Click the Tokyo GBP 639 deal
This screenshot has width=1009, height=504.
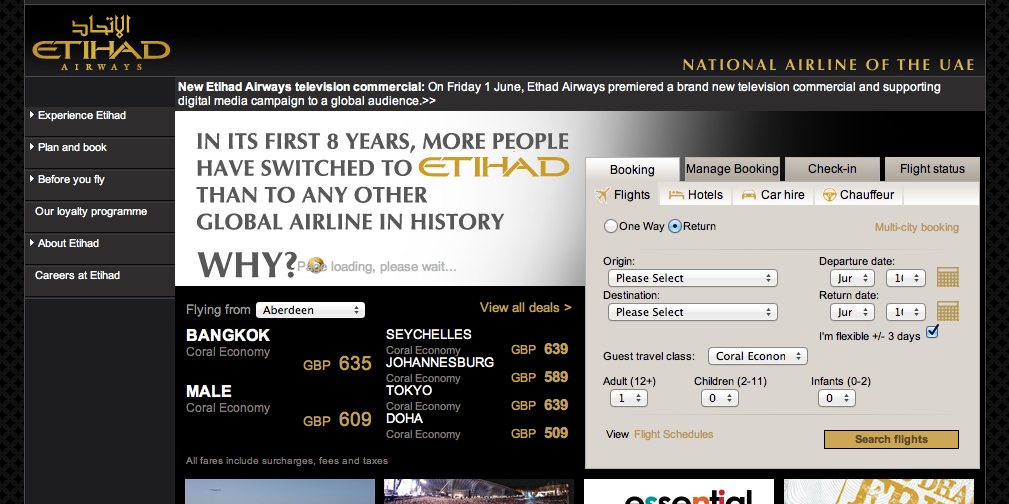(477, 397)
